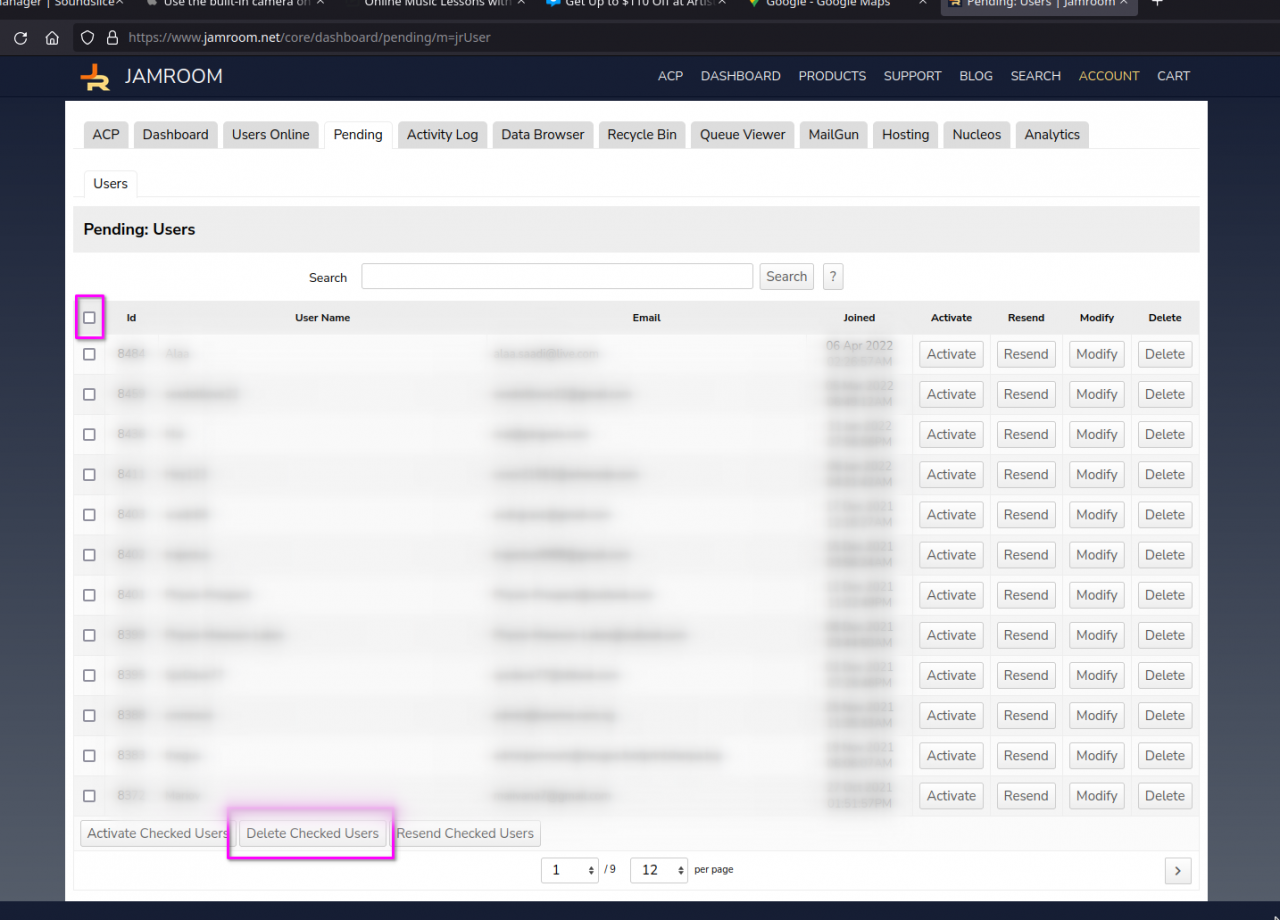Show site security via the padlock icon

(x=112, y=38)
